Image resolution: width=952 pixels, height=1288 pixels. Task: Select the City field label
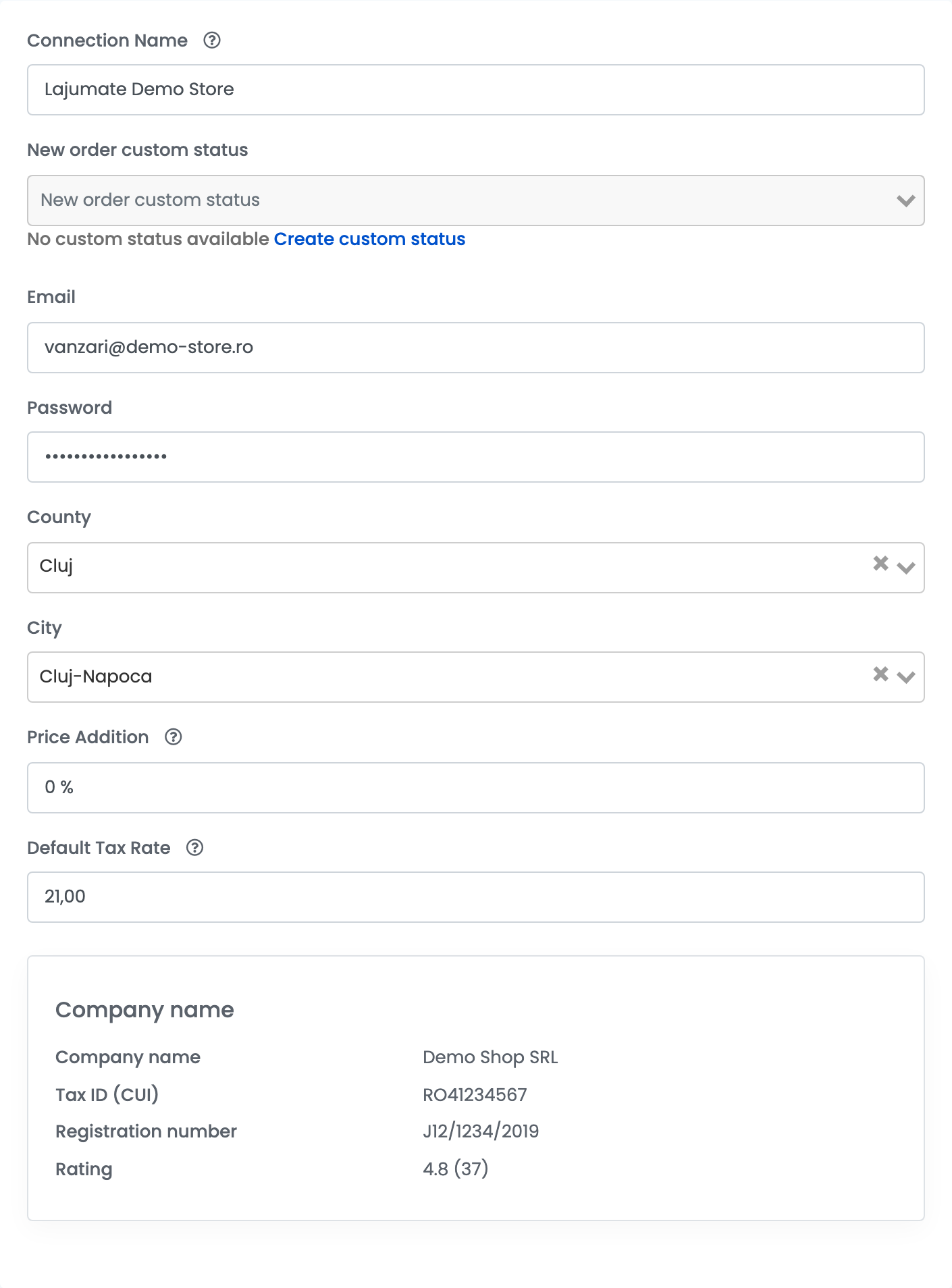pyautogui.click(x=45, y=628)
